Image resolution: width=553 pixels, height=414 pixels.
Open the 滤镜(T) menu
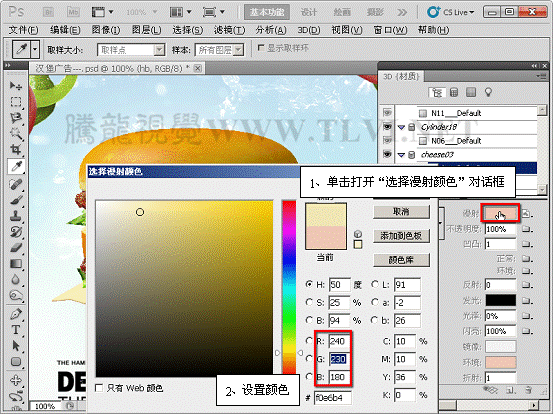(x=229, y=30)
